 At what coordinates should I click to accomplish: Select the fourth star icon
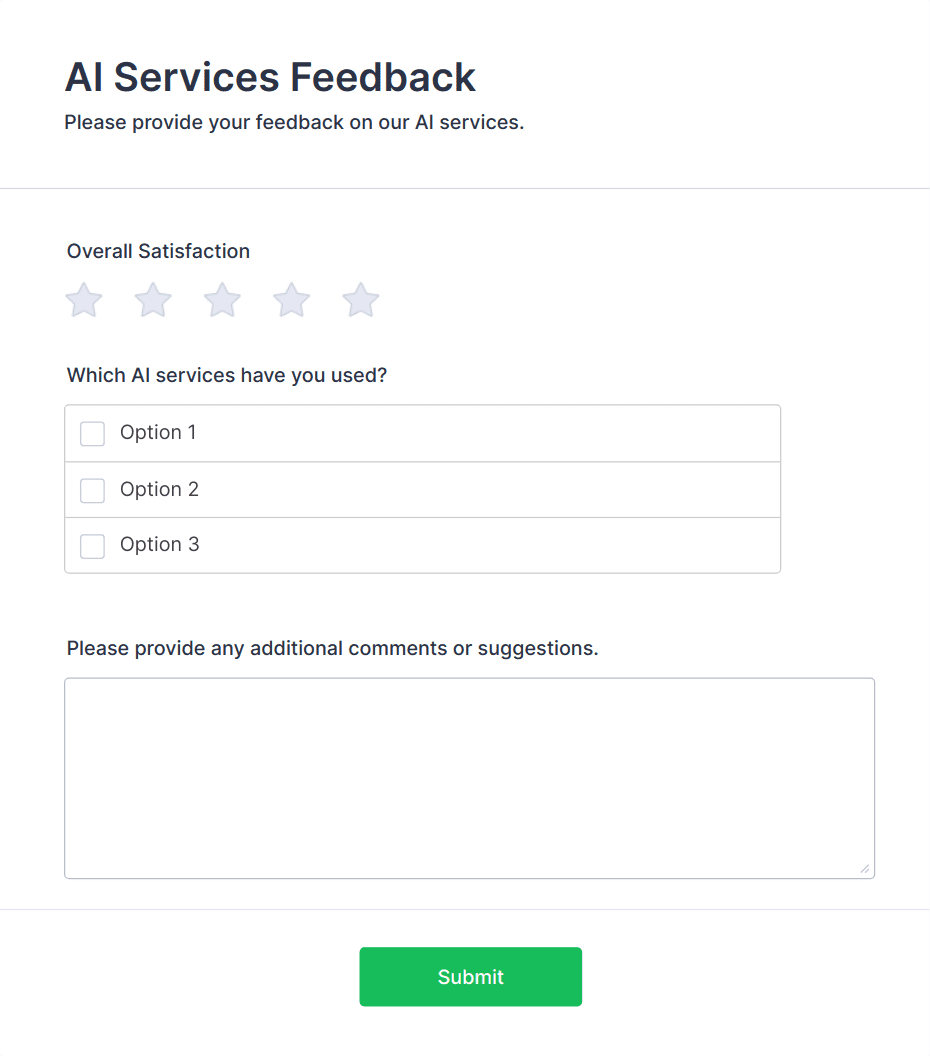point(290,299)
